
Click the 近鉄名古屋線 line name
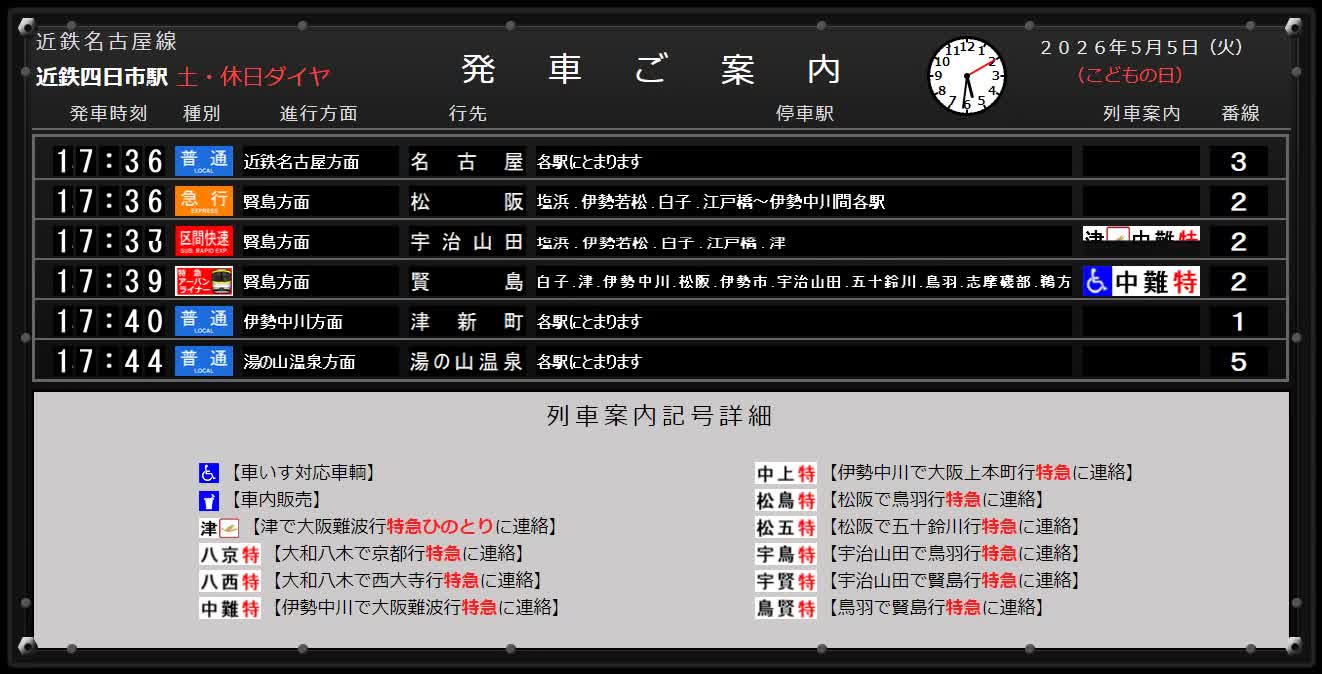(107, 42)
